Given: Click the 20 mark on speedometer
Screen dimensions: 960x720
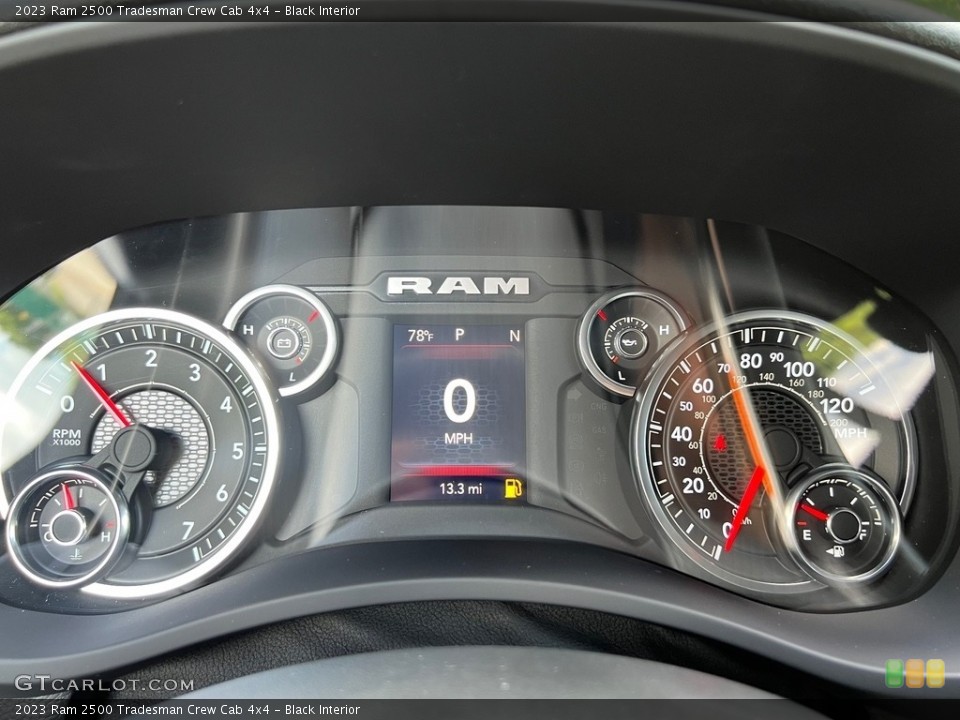Looking at the screenshot, I should [692, 486].
